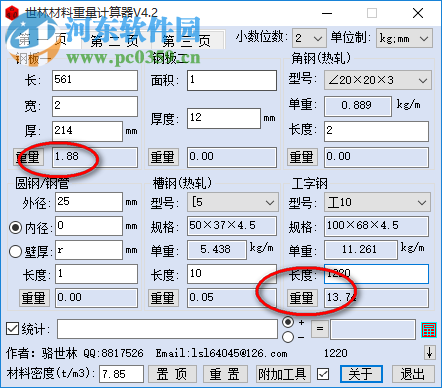
Task: Click the down arrow icon near 1220
Action: point(429,352)
